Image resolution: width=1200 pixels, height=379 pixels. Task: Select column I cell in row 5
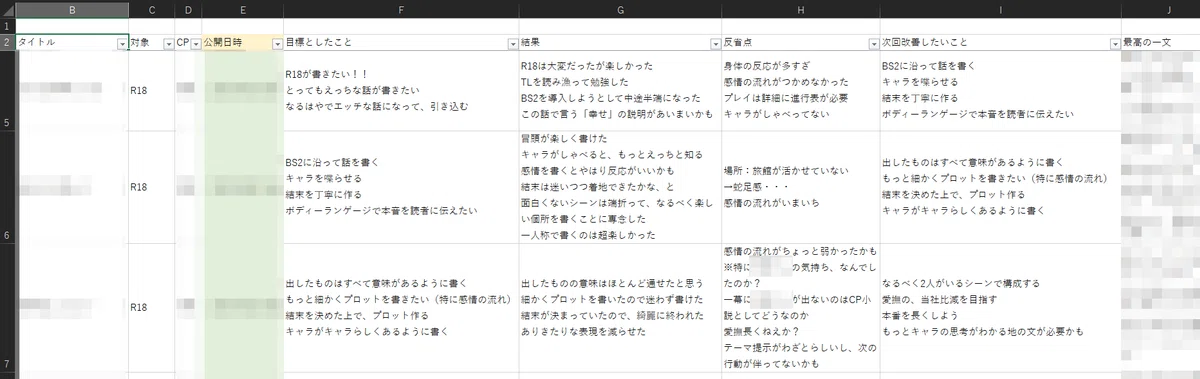click(1000, 91)
